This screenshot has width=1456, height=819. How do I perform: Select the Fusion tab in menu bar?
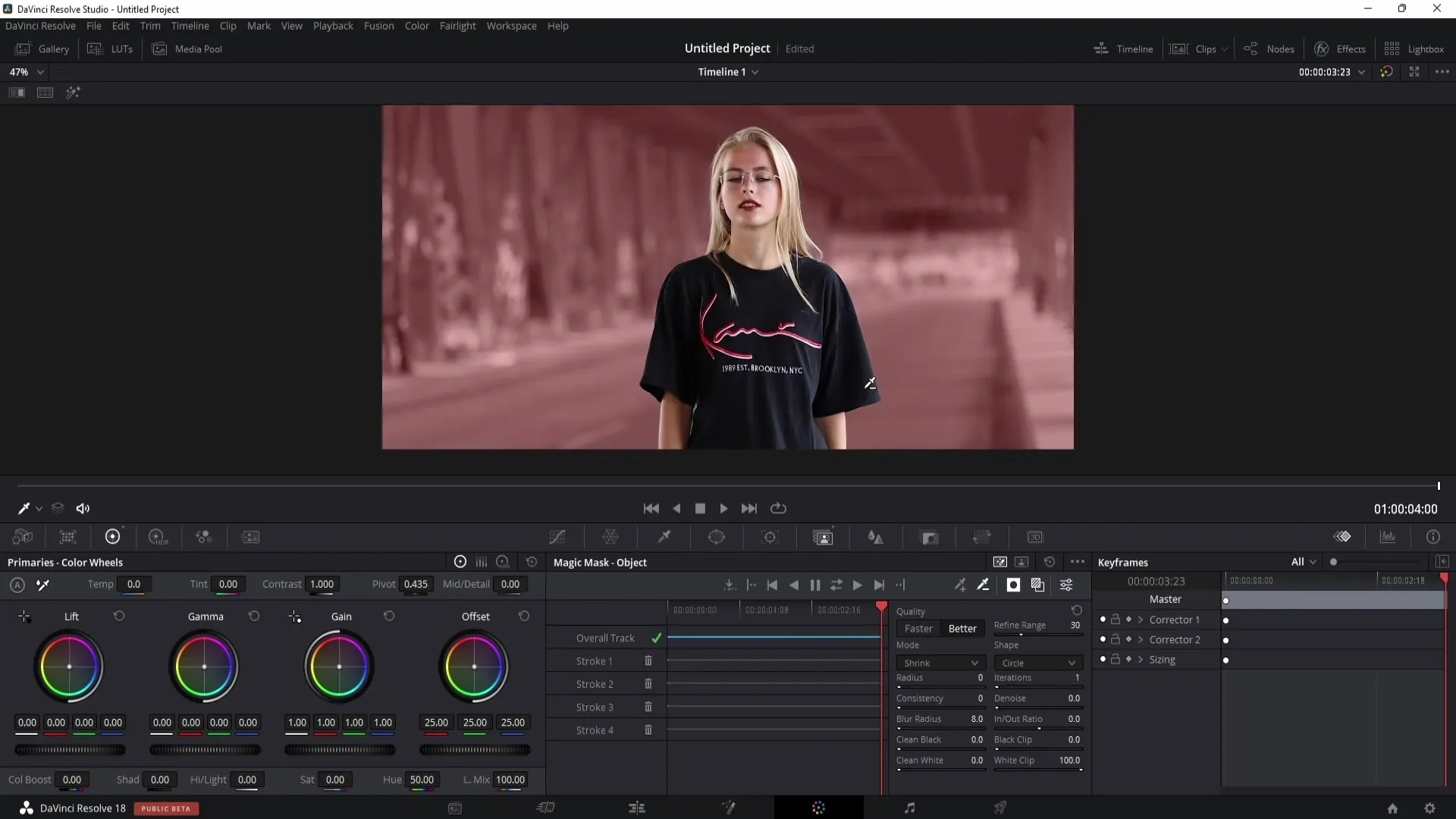click(x=380, y=25)
